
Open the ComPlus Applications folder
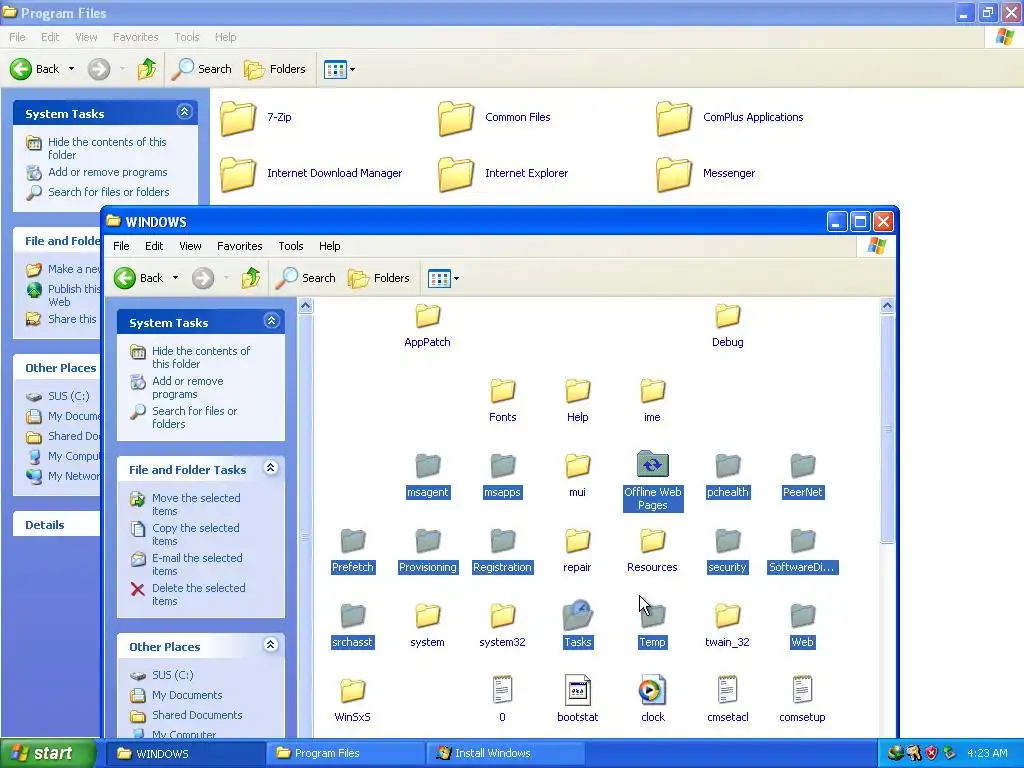pyautogui.click(x=729, y=118)
